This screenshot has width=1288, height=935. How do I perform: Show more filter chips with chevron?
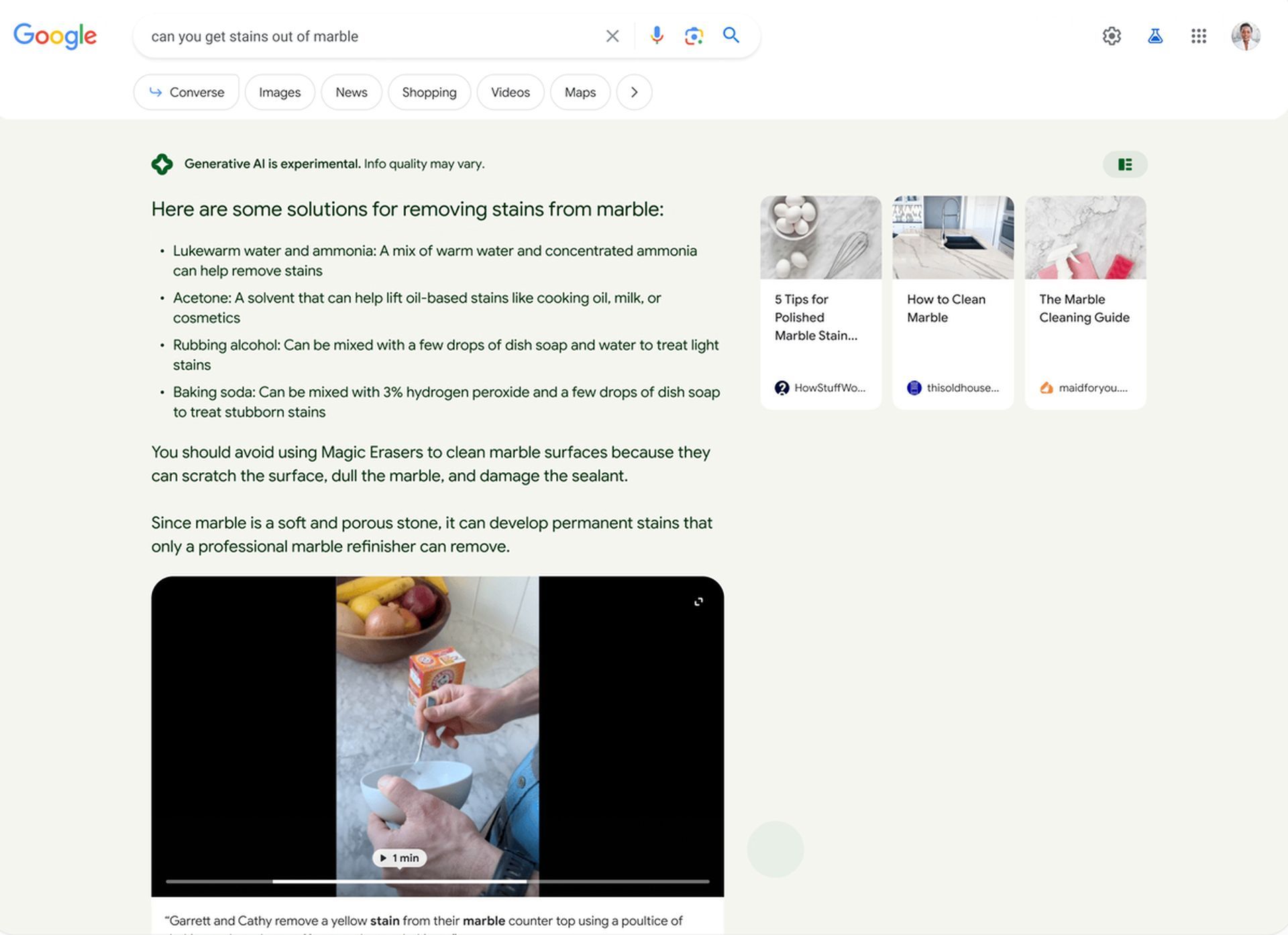[634, 92]
